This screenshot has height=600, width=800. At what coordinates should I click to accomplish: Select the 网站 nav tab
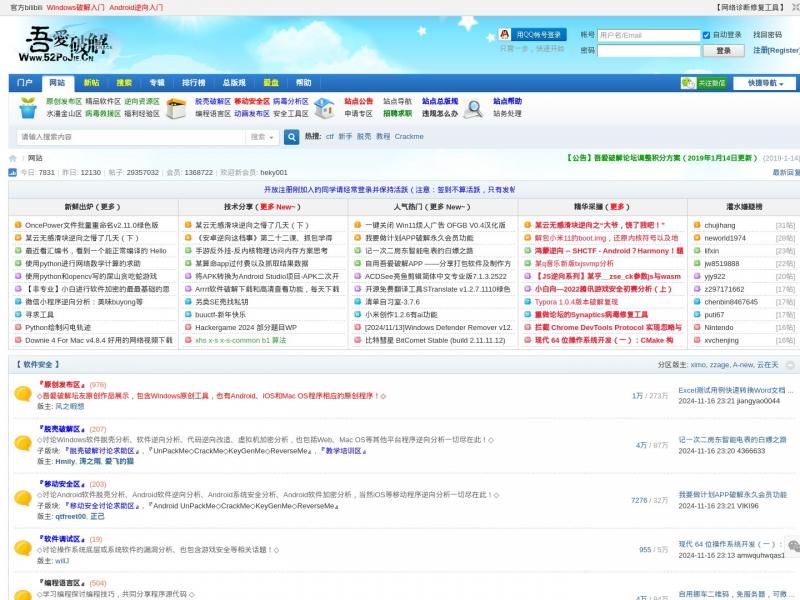[57, 83]
